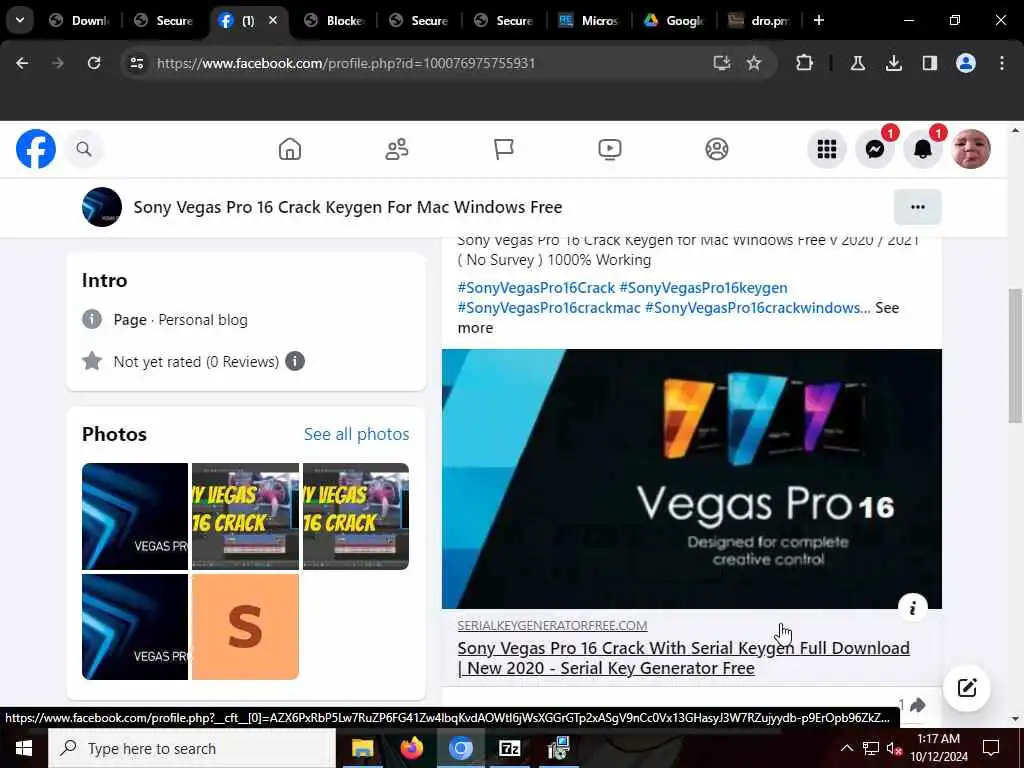Close the active Facebook tab
Viewport: 1024px width, 768px height.
tap(273, 20)
